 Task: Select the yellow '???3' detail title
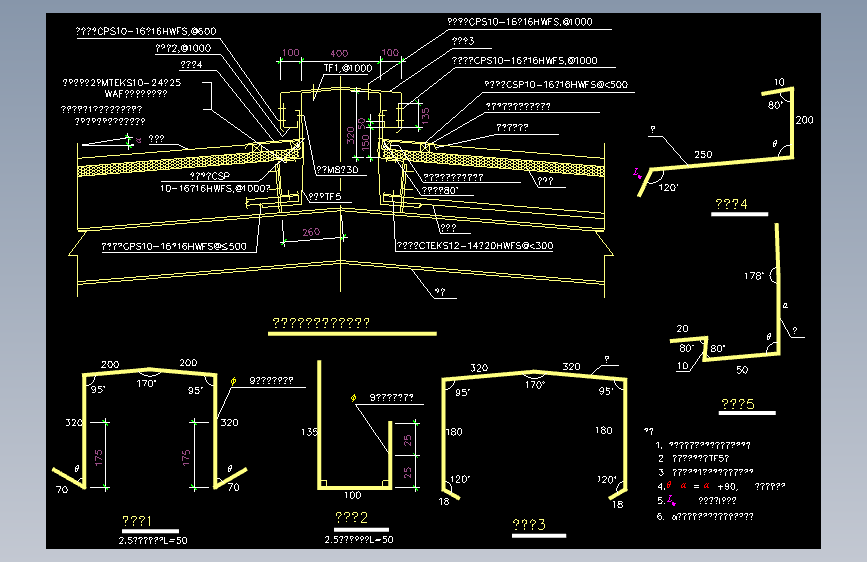tap(529, 524)
